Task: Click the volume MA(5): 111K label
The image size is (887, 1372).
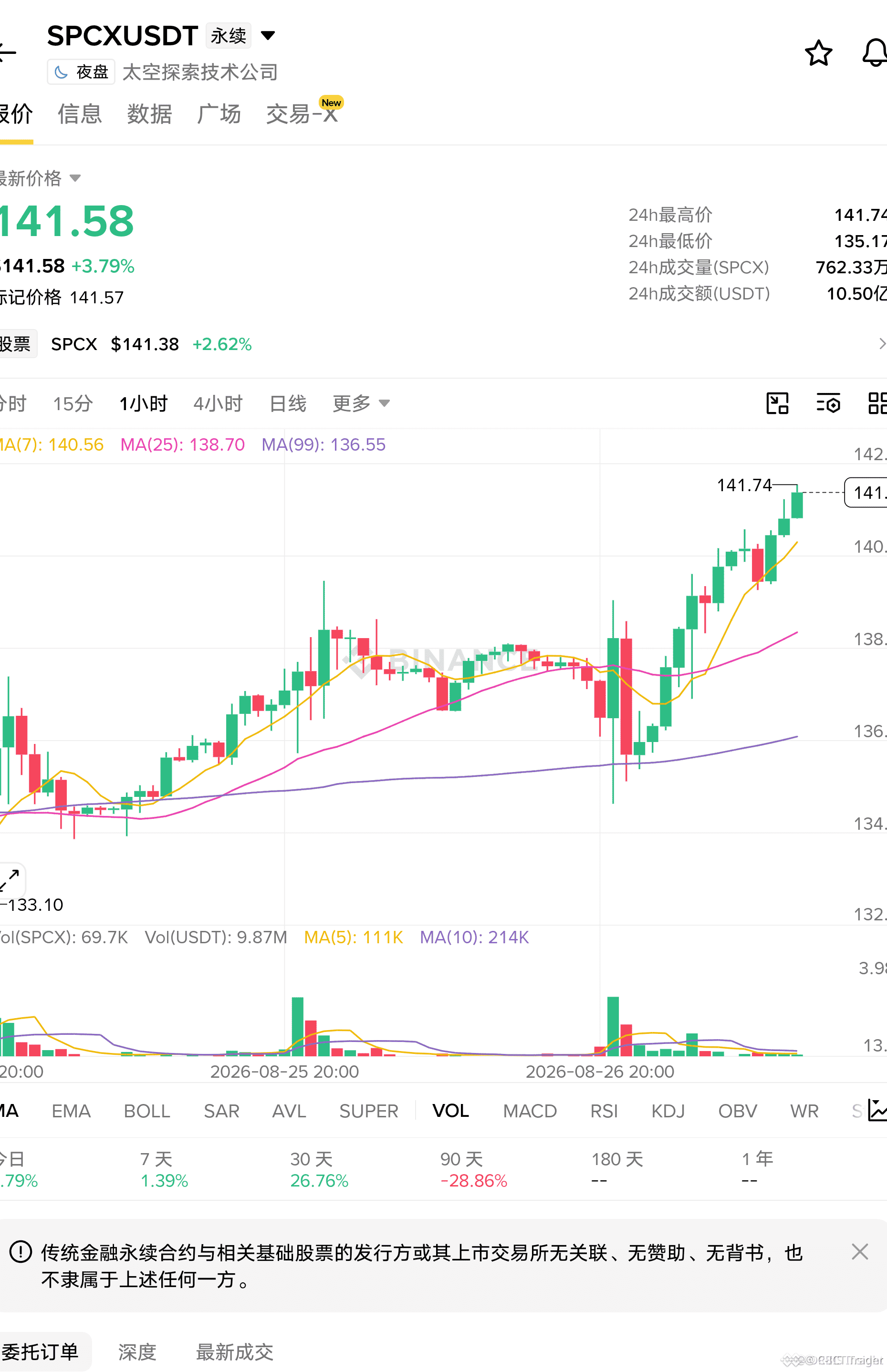Action: [x=354, y=937]
